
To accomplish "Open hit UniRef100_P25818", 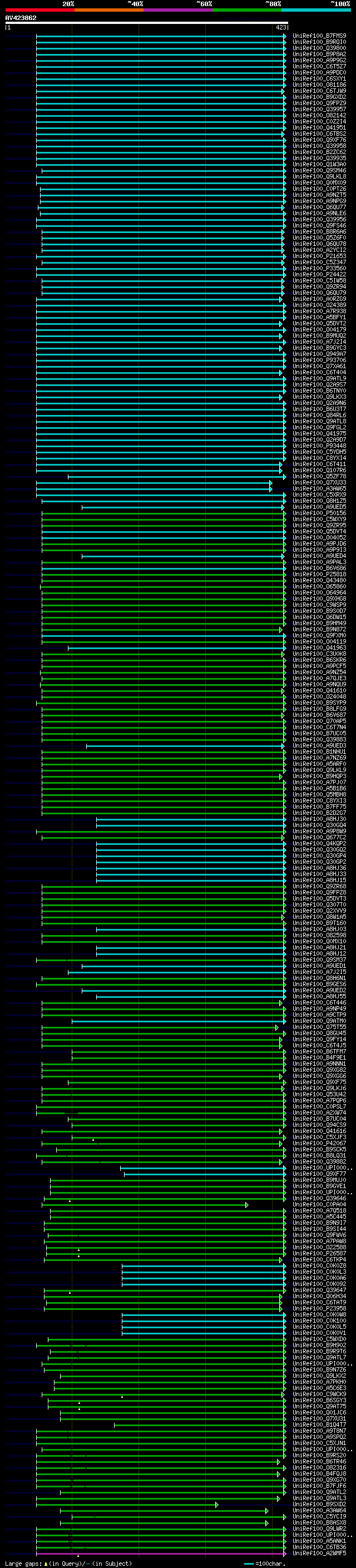I will pos(319,574).
